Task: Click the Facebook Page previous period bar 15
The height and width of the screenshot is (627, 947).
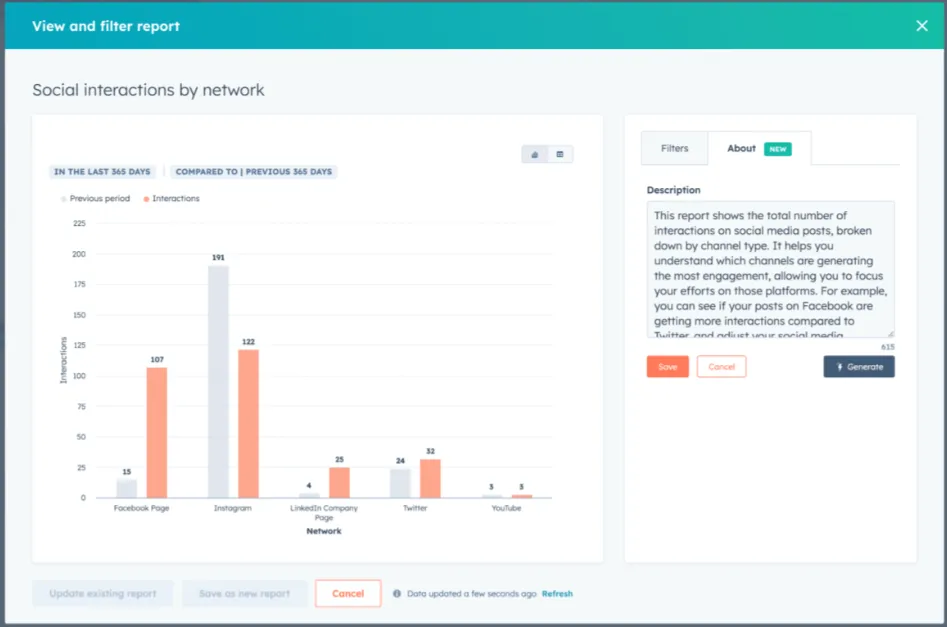Action: 127,489
